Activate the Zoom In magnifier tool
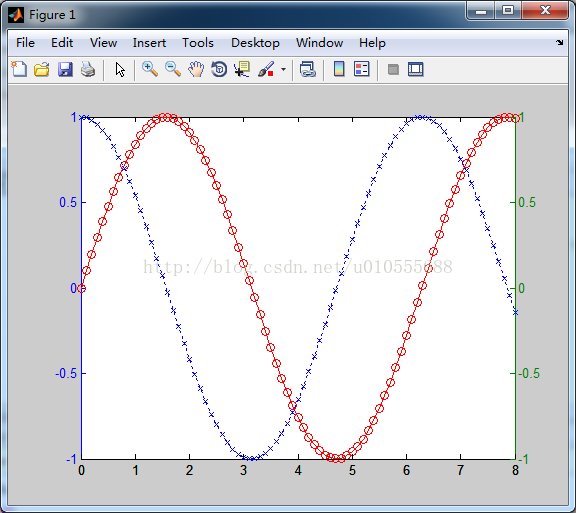 pyautogui.click(x=150, y=69)
